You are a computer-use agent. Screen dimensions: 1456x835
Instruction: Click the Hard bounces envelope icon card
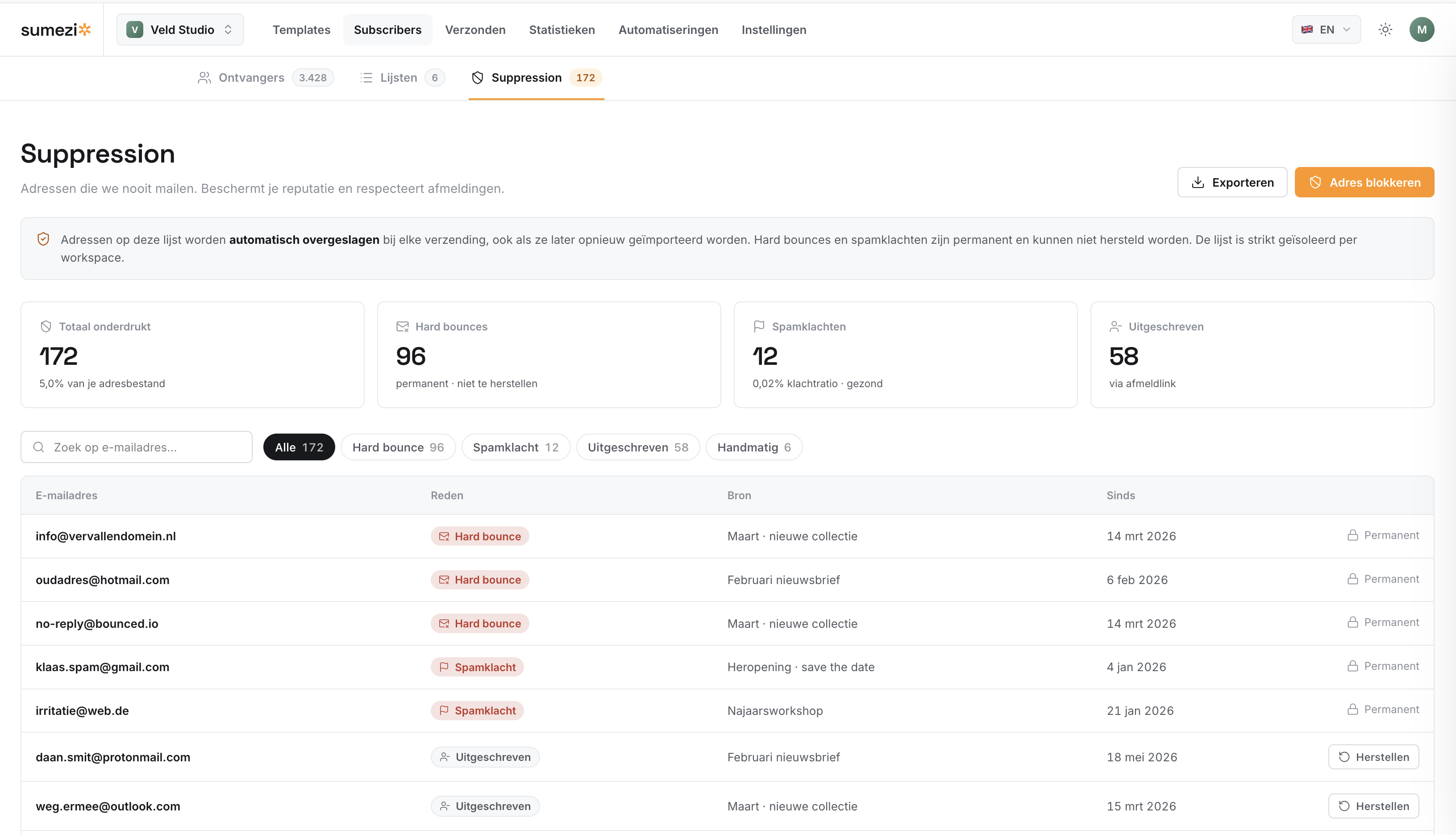(403, 326)
